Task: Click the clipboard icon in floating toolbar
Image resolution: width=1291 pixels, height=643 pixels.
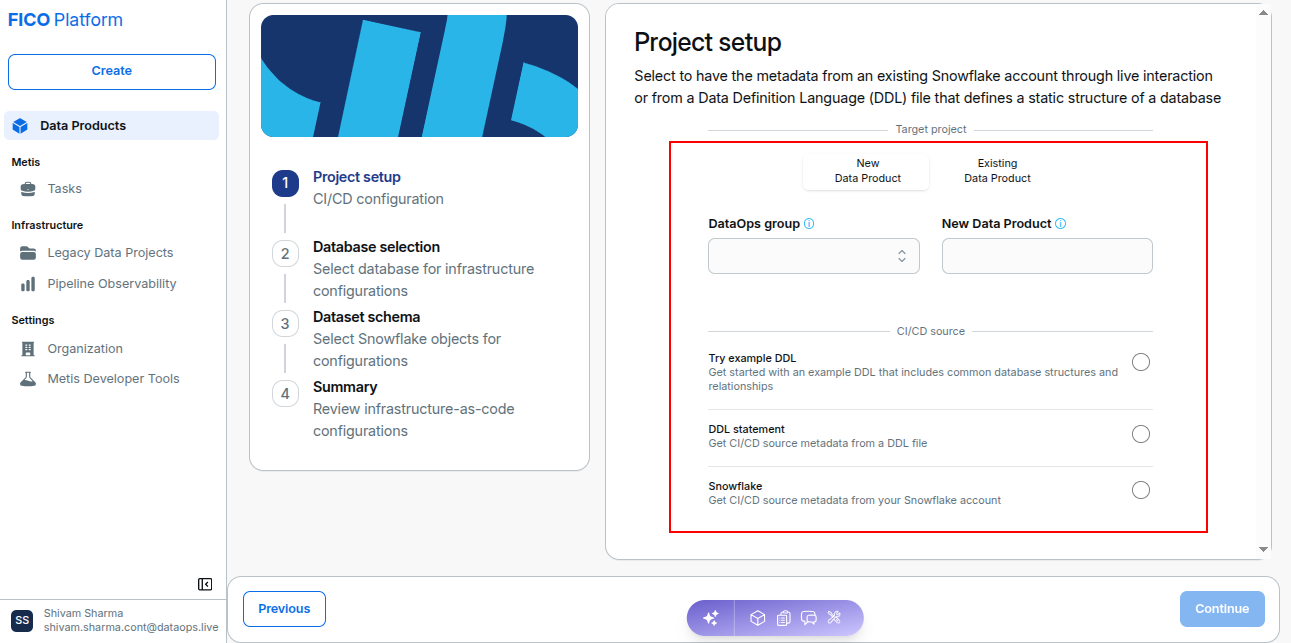Action: pos(783,618)
